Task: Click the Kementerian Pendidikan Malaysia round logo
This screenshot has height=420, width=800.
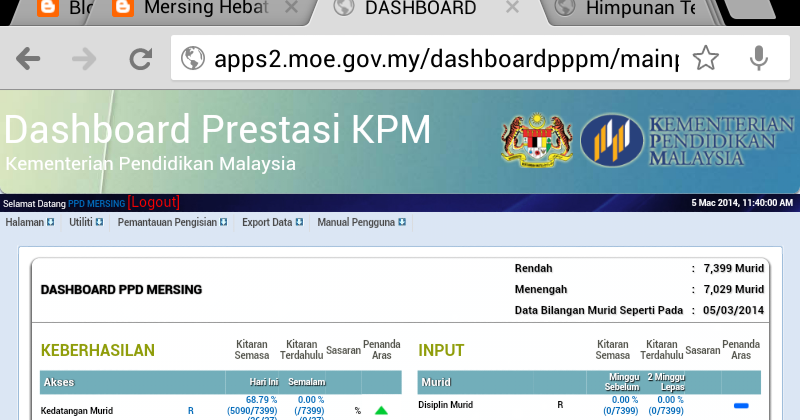Action: pyautogui.click(x=612, y=140)
